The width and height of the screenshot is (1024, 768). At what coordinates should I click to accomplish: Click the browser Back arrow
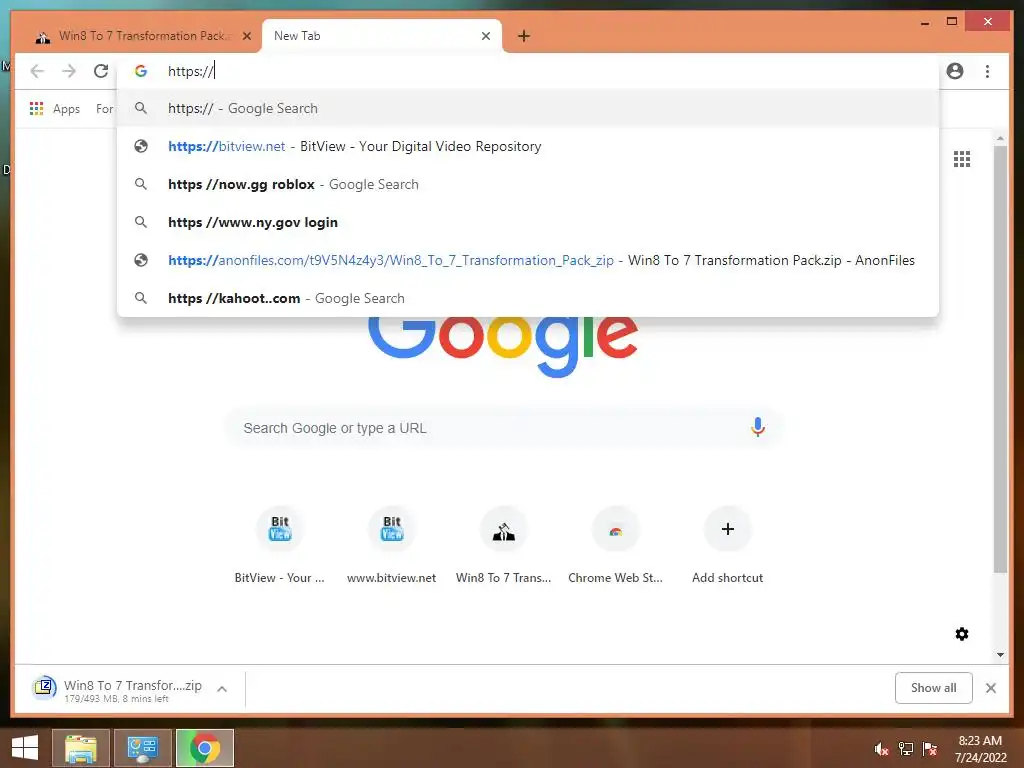pyautogui.click(x=37, y=71)
